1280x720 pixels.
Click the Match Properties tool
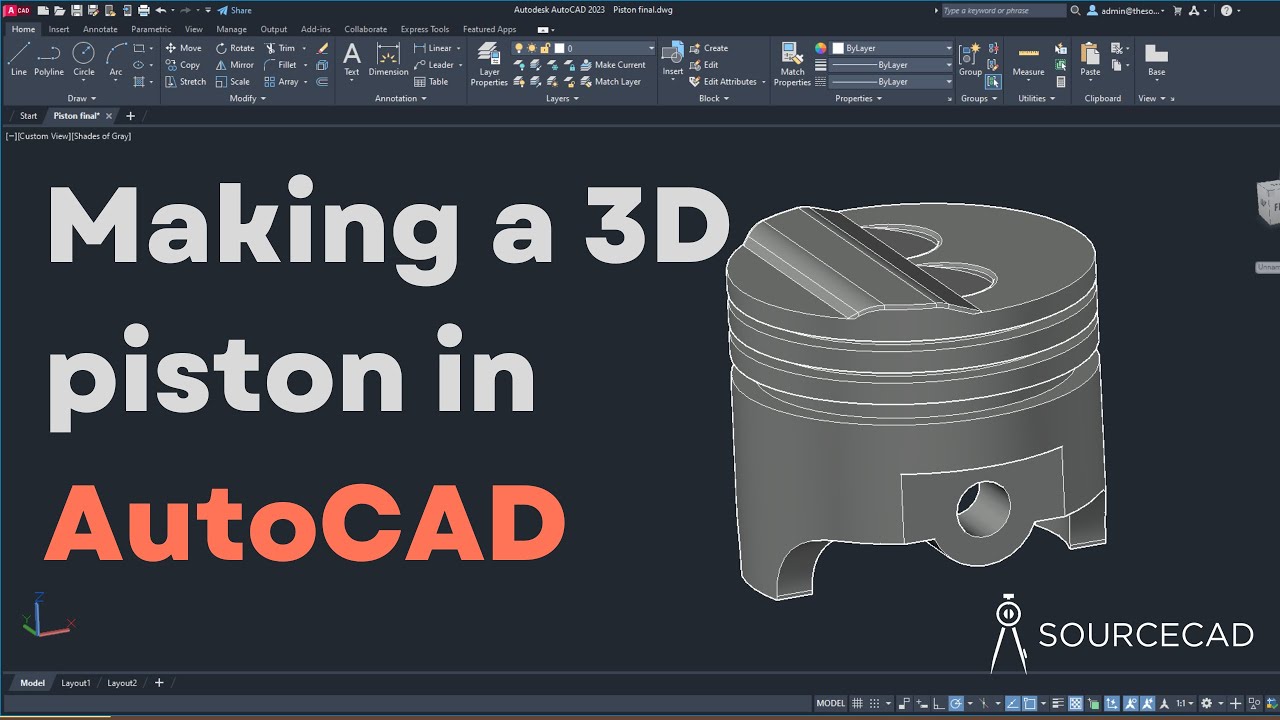[792, 64]
